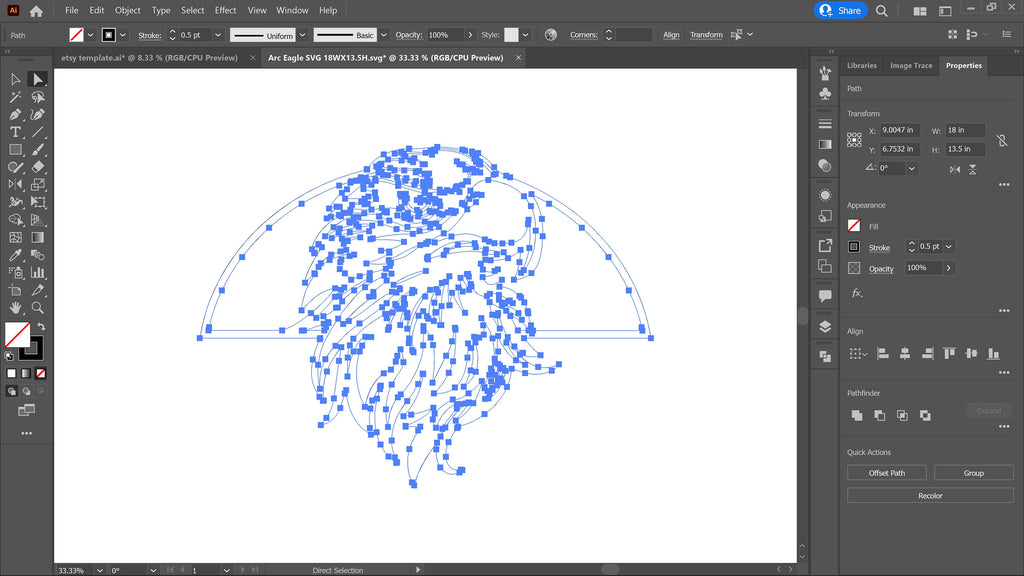Open the Effect menu
This screenshot has height=576, width=1024.
point(225,10)
